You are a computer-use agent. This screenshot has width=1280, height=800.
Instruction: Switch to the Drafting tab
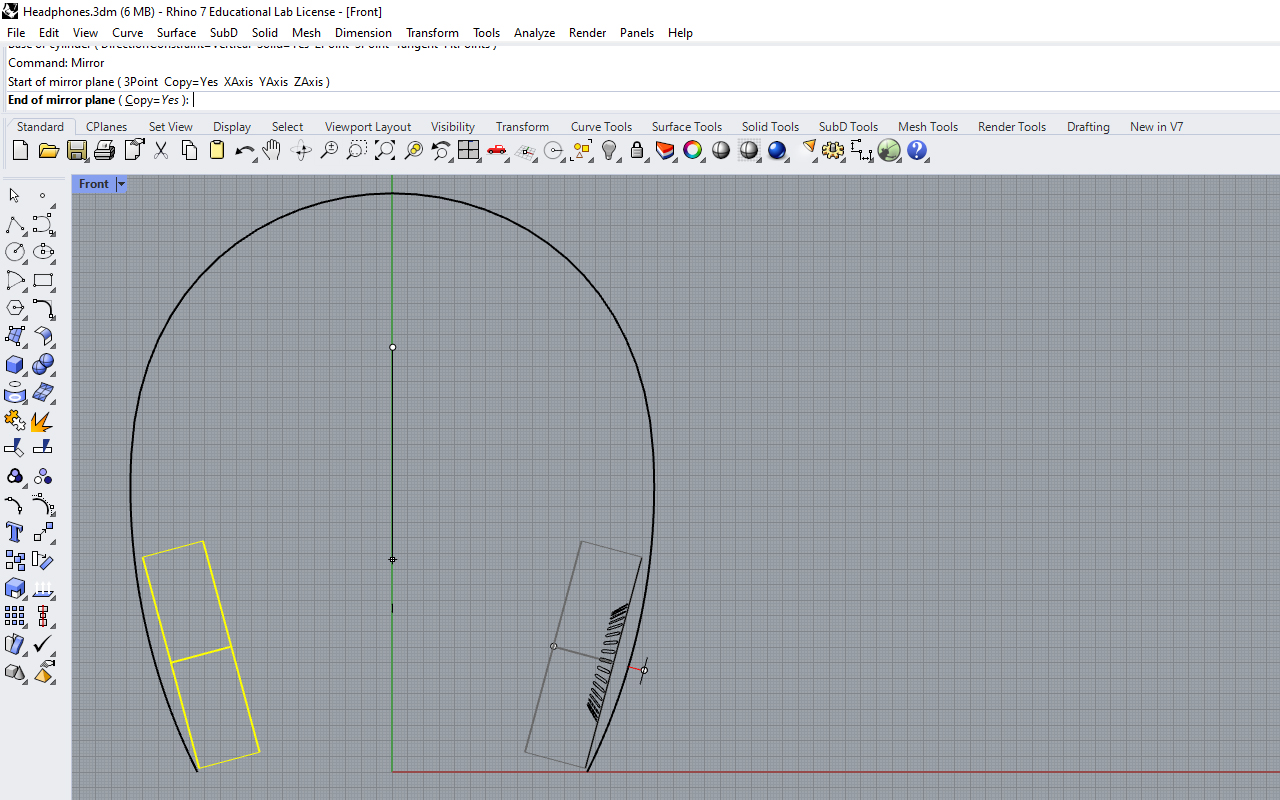coord(1088,127)
